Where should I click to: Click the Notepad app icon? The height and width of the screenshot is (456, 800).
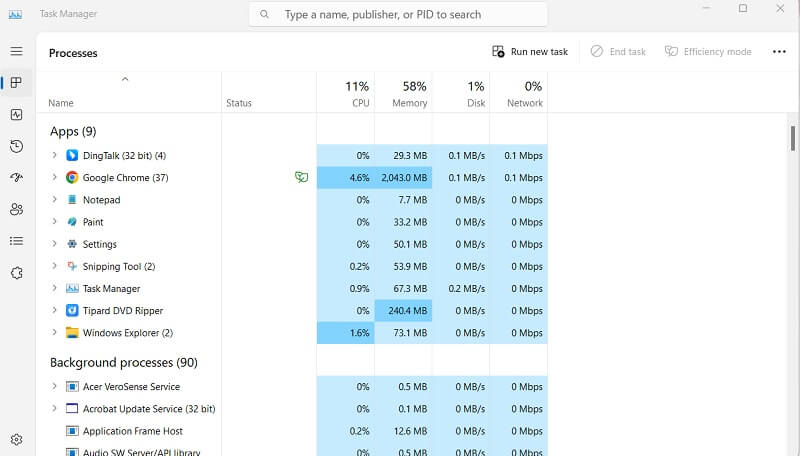coord(72,199)
